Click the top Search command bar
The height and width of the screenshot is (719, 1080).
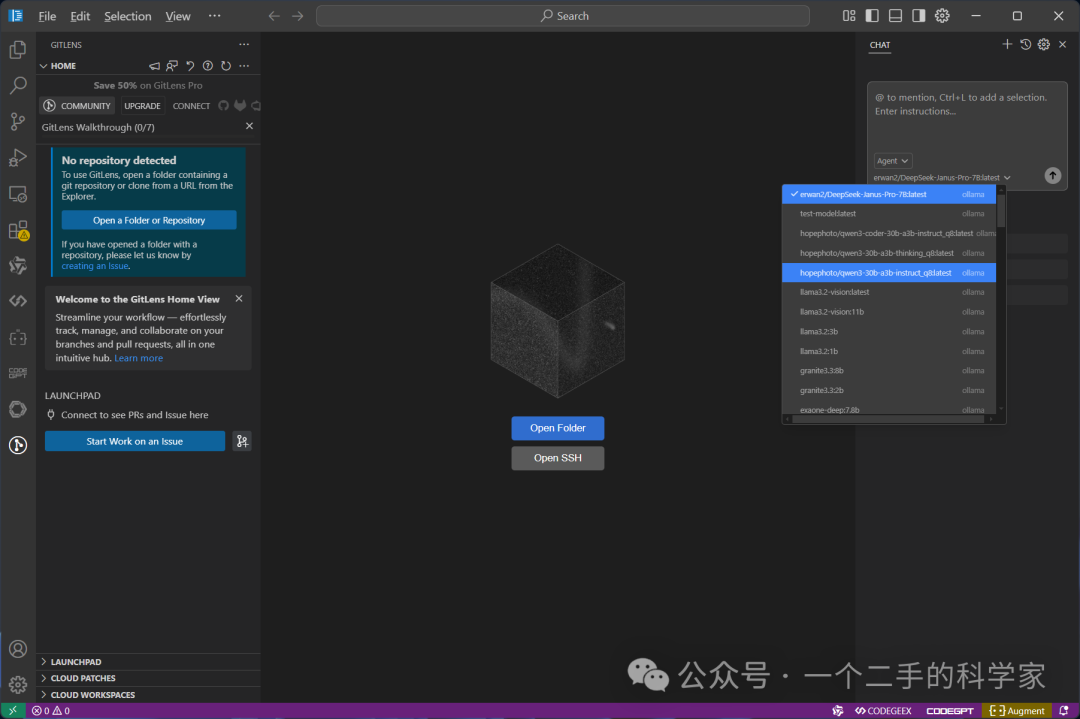pos(563,16)
